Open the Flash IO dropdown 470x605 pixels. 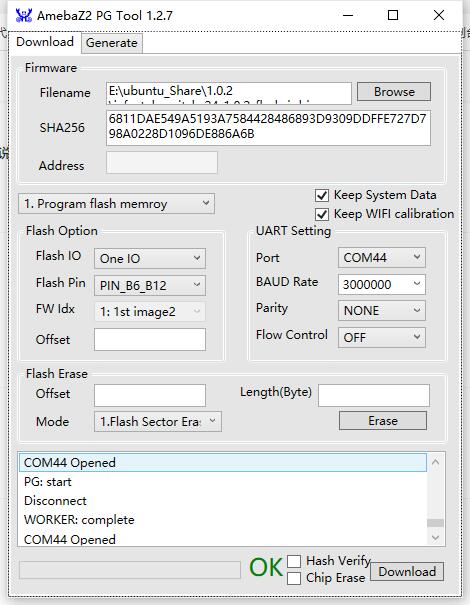coord(150,258)
